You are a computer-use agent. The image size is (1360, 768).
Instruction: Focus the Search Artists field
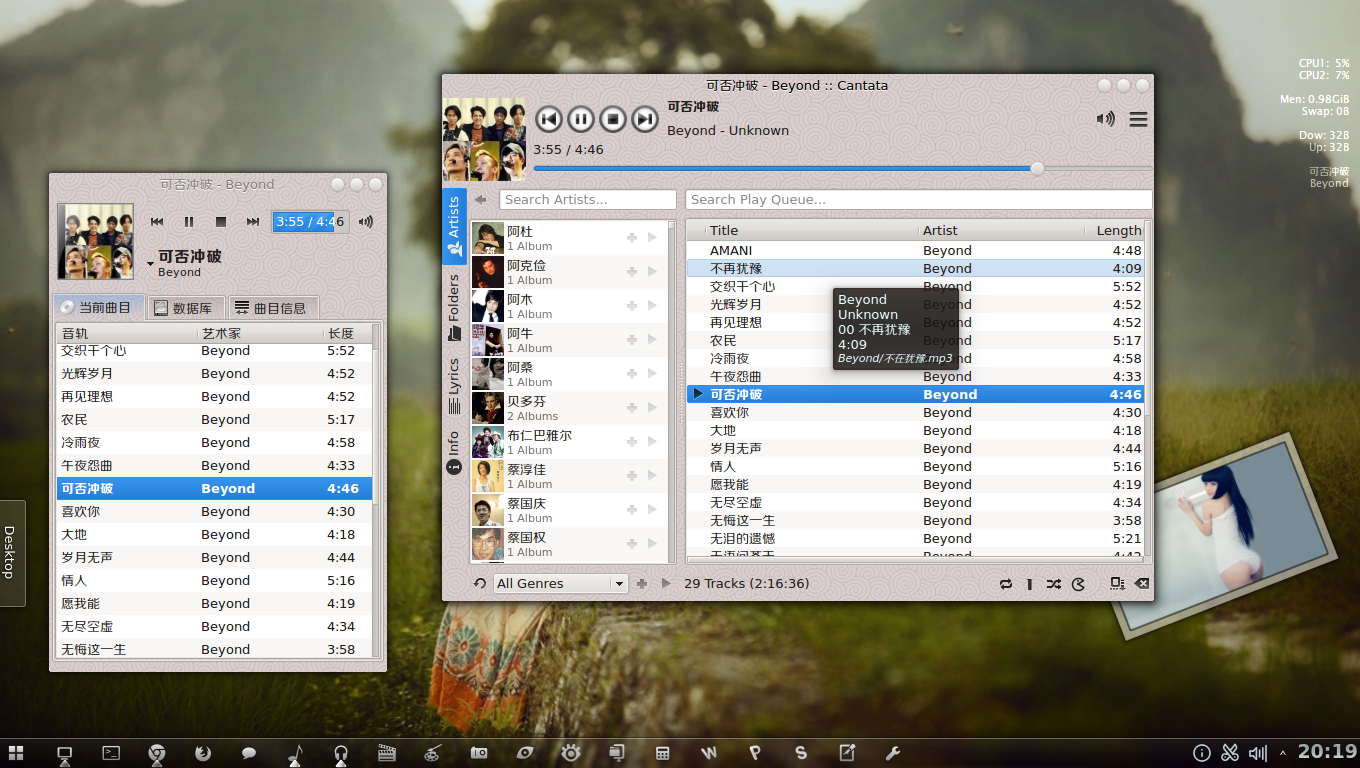(x=588, y=199)
